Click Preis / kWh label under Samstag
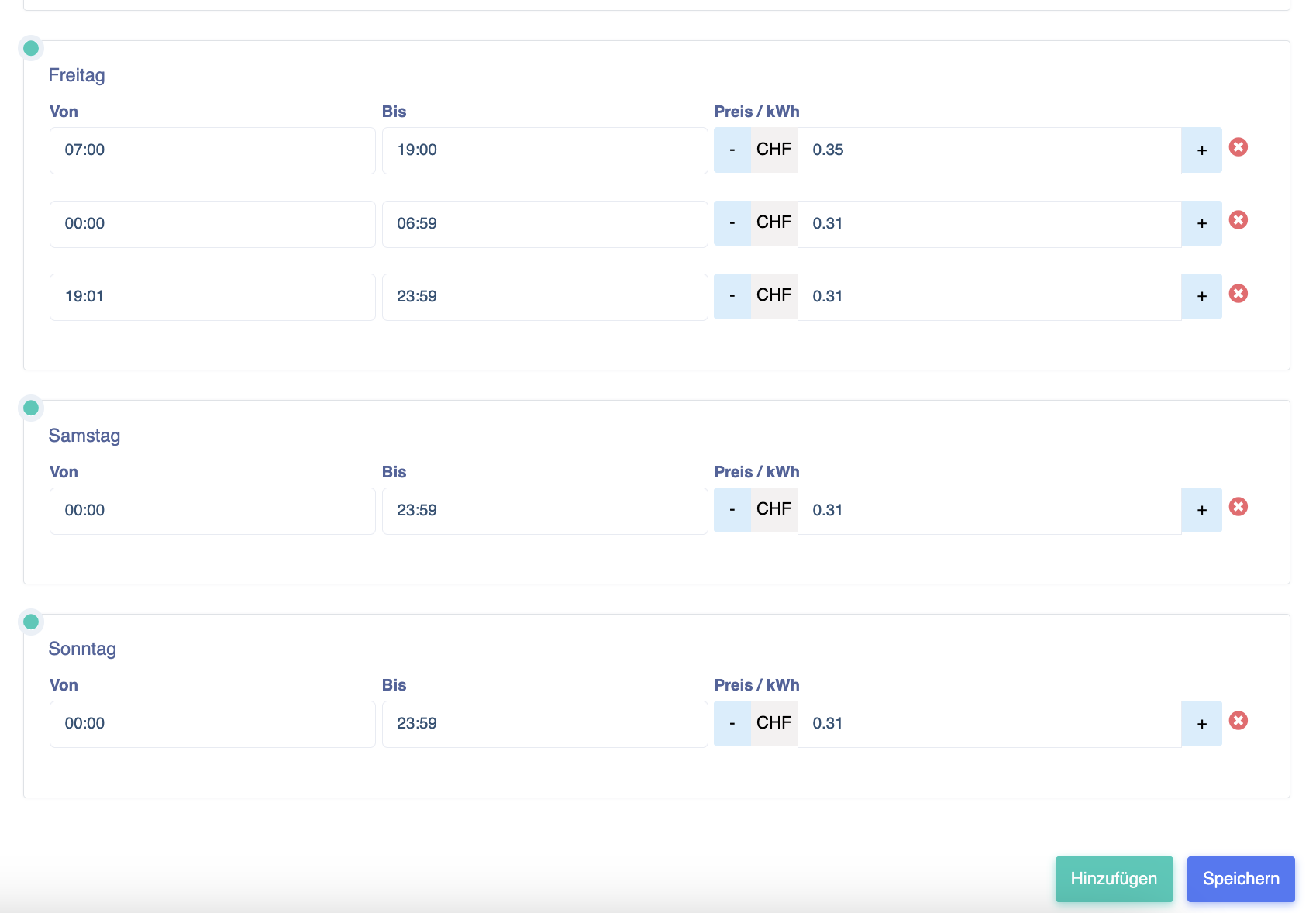 pyautogui.click(x=757, y=472)
